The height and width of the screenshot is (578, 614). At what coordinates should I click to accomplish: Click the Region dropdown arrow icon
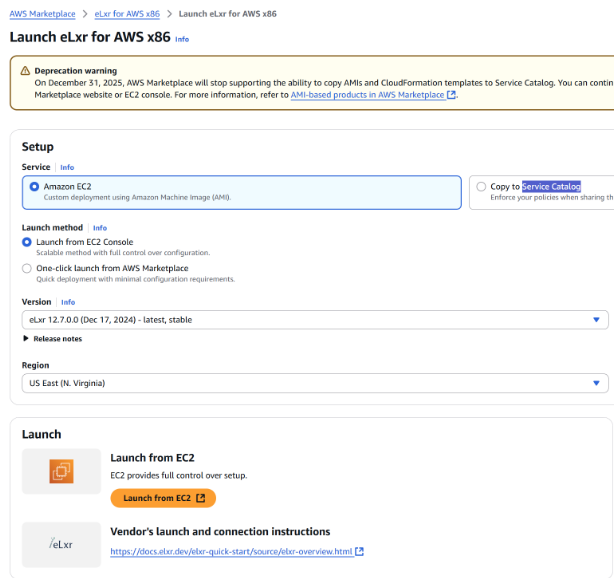[x=597, y=383]
